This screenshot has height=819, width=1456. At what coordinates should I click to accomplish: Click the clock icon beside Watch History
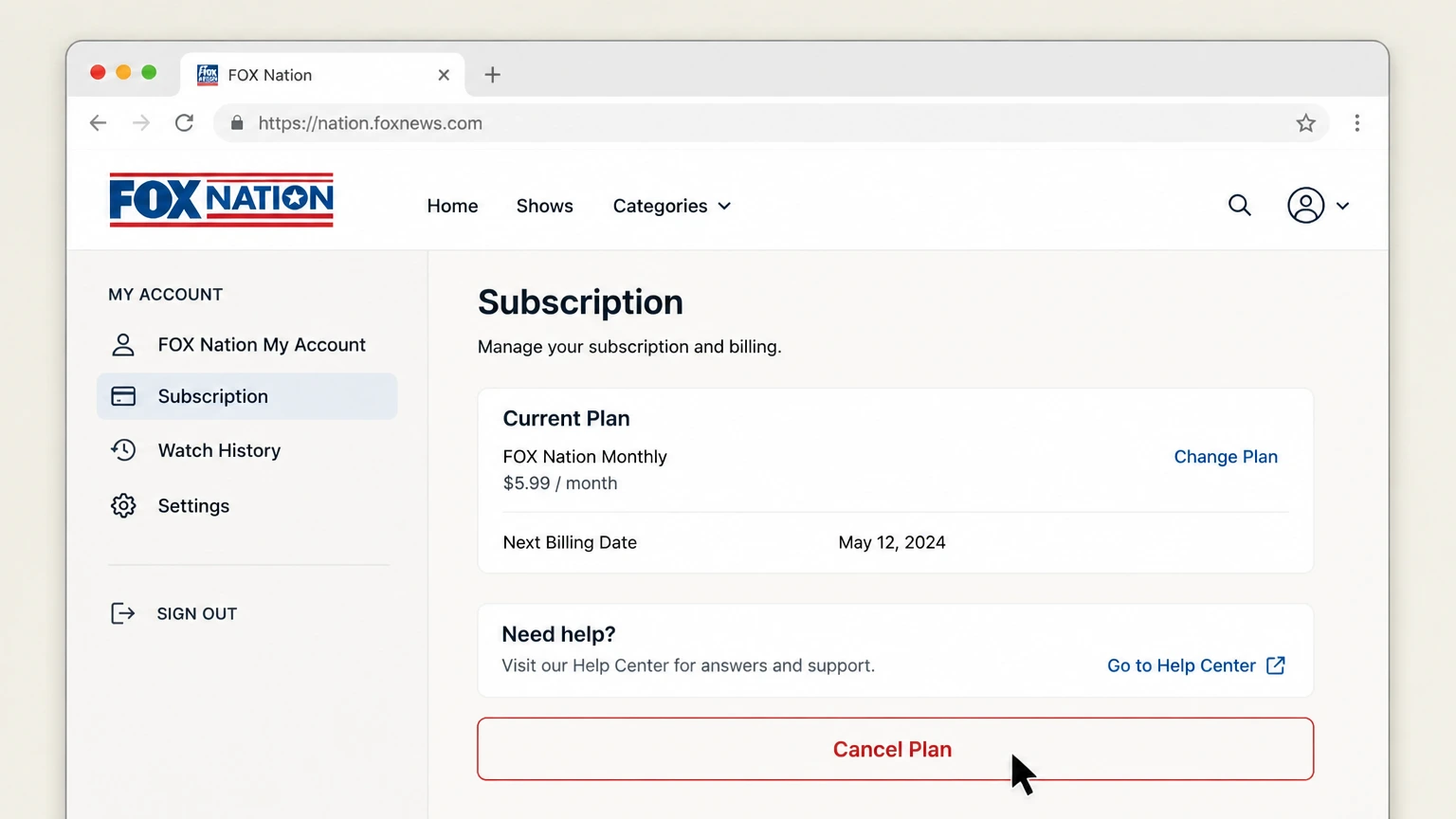[x=123, y=450]
